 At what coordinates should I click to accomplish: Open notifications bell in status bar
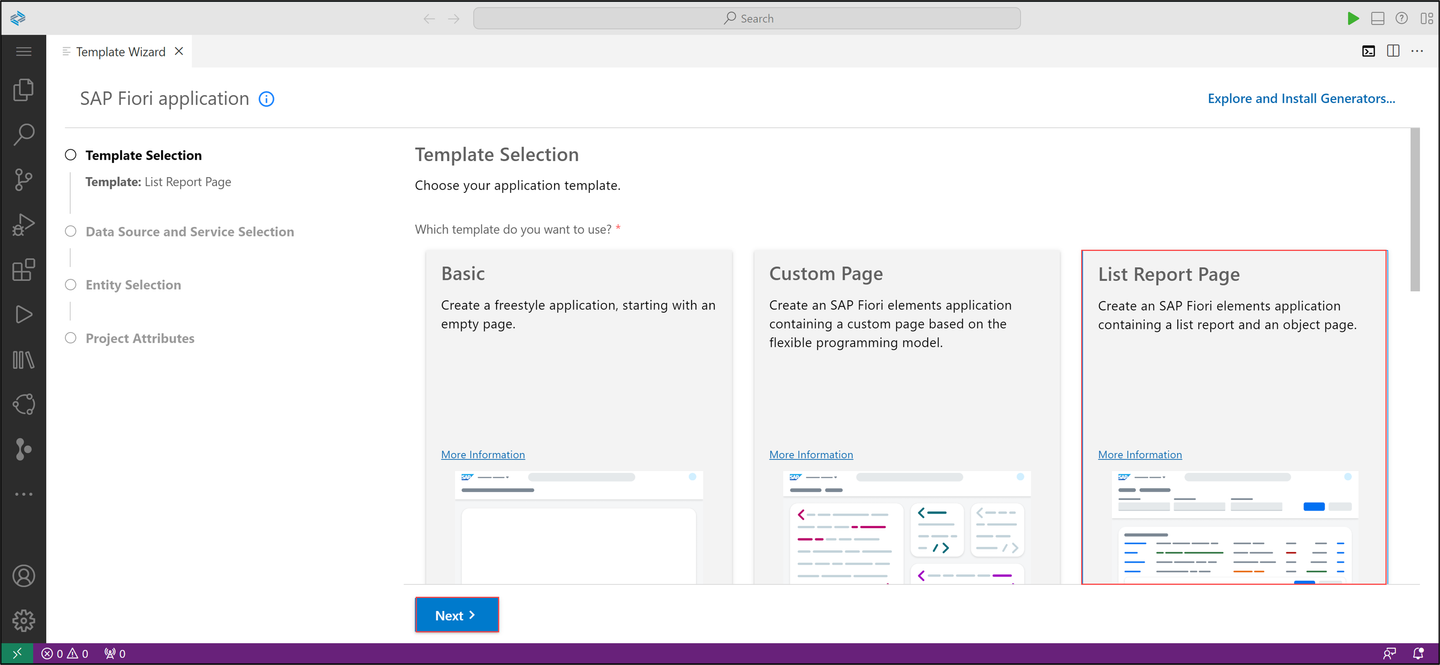1418,654
